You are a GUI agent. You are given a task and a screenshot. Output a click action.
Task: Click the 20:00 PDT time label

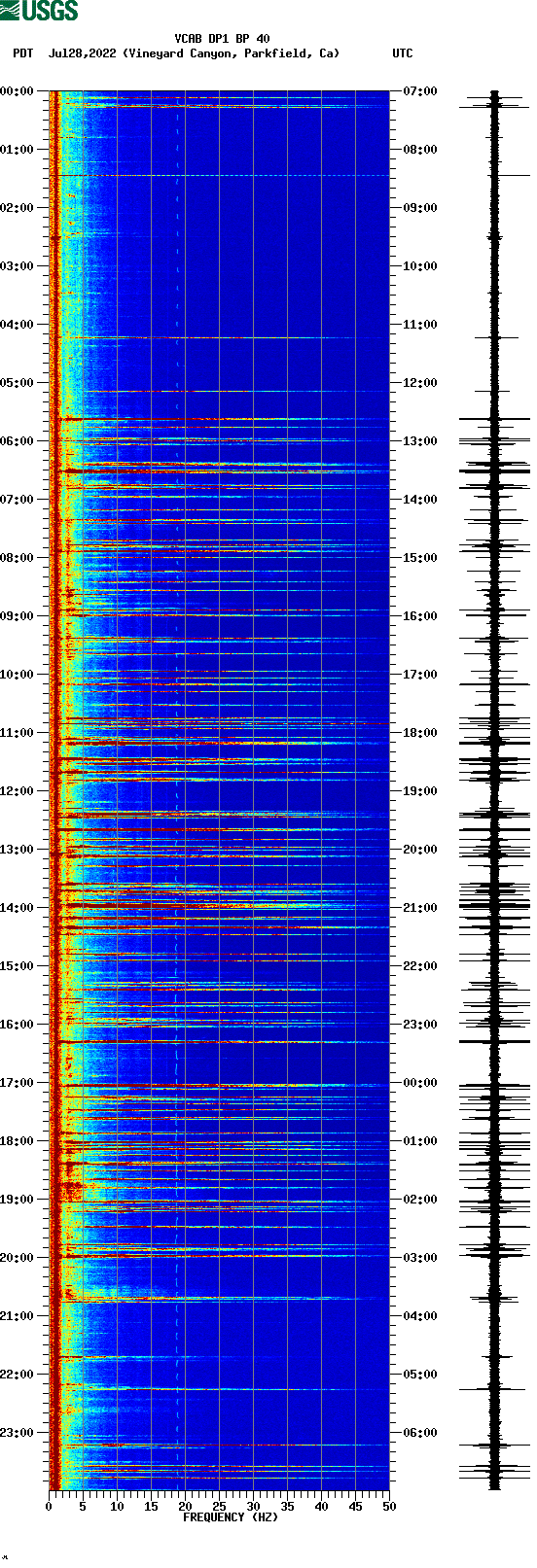tap(17, 1258)
